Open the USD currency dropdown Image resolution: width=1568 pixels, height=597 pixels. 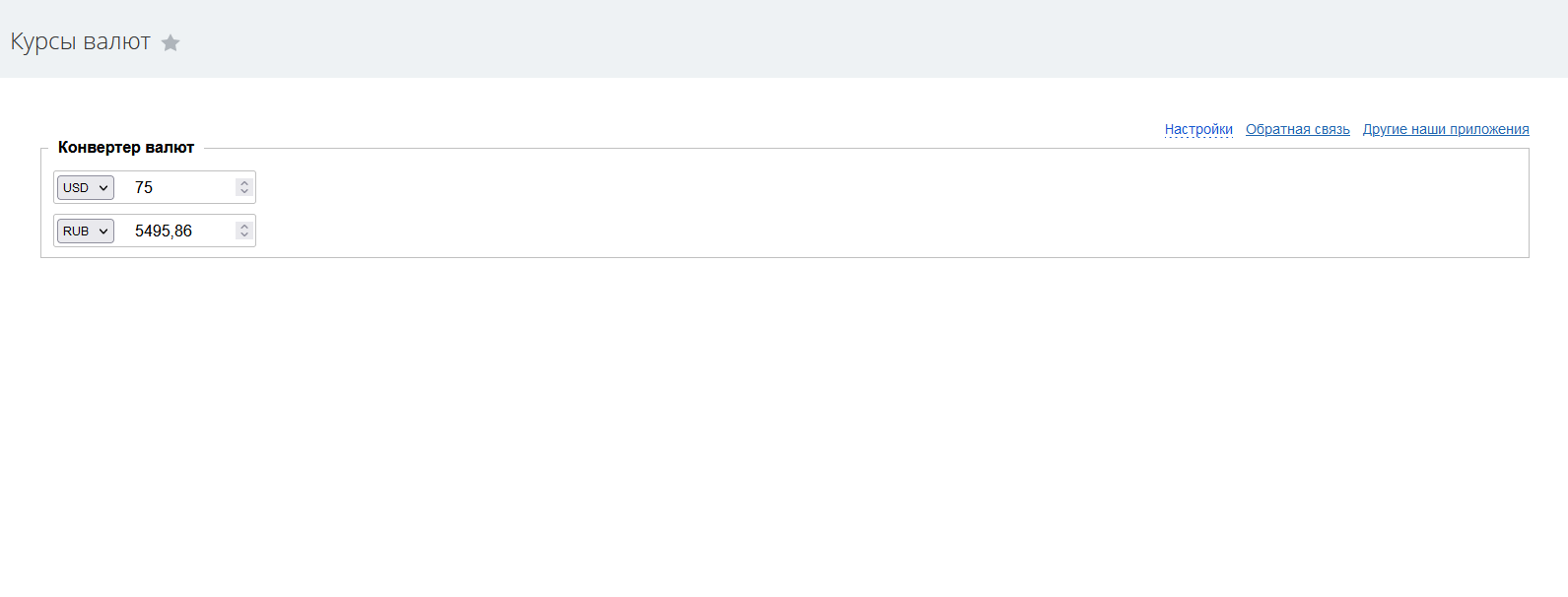[x=85, y=187]
